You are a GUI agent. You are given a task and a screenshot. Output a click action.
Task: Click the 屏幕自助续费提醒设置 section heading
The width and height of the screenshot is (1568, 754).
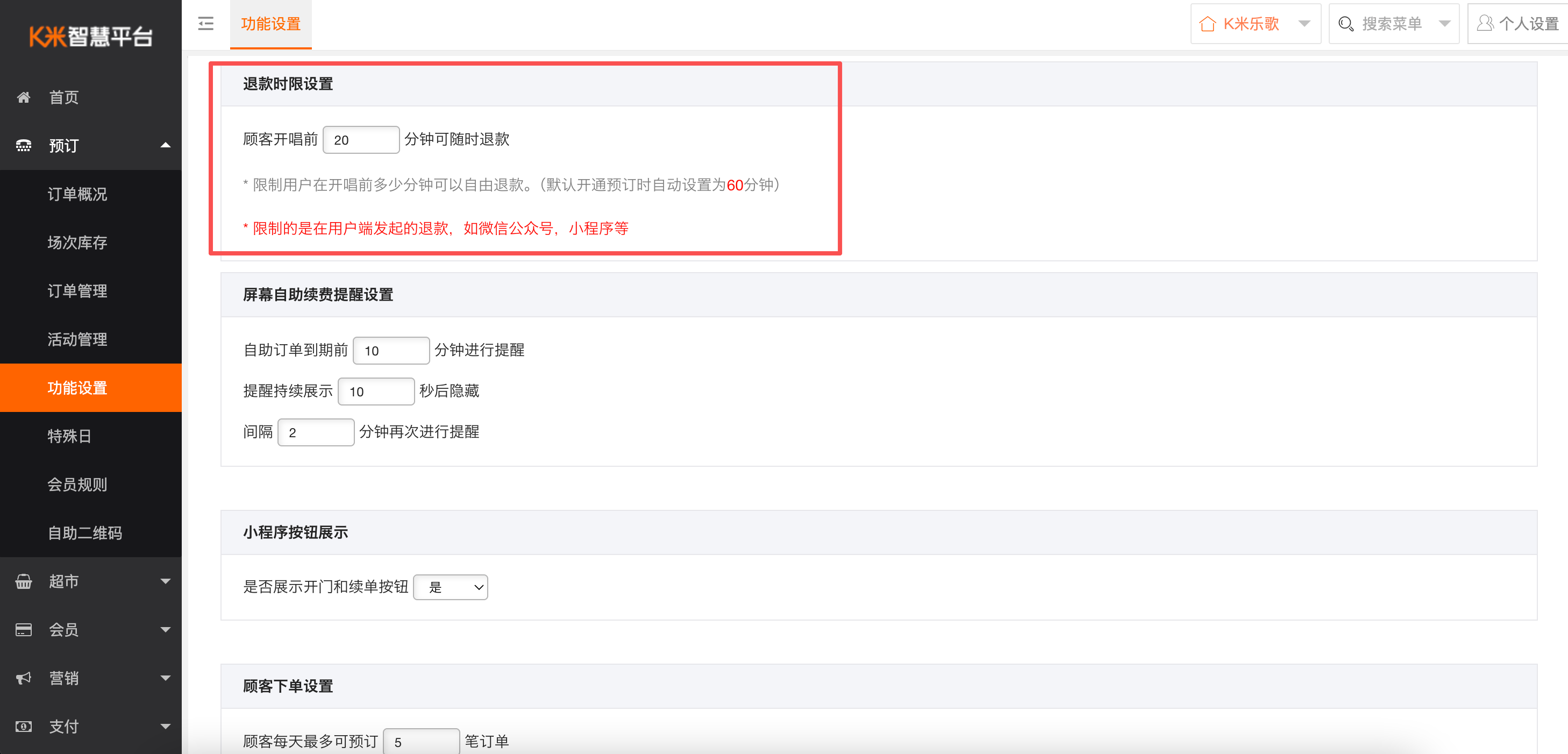click(318, 295)
